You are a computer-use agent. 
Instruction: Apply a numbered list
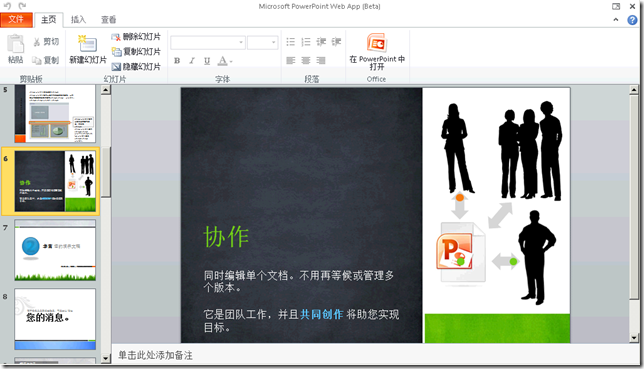click(306, 42)
